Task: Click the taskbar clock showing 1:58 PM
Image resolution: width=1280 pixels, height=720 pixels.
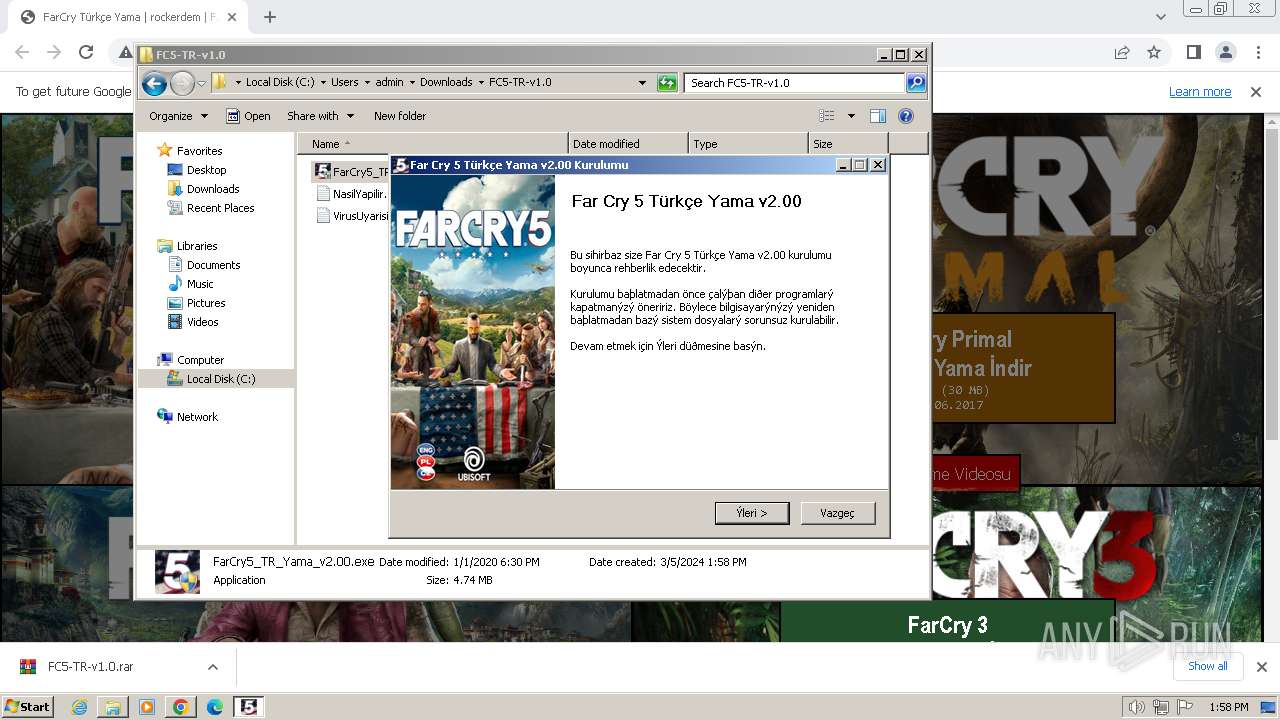Action: coord(1228,707)
